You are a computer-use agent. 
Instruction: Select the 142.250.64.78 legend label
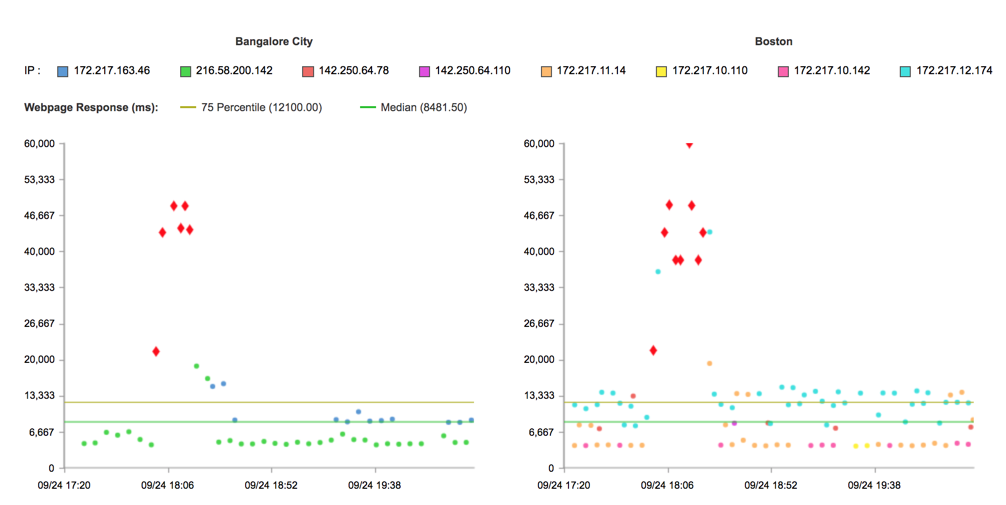[x=354, y=71]
